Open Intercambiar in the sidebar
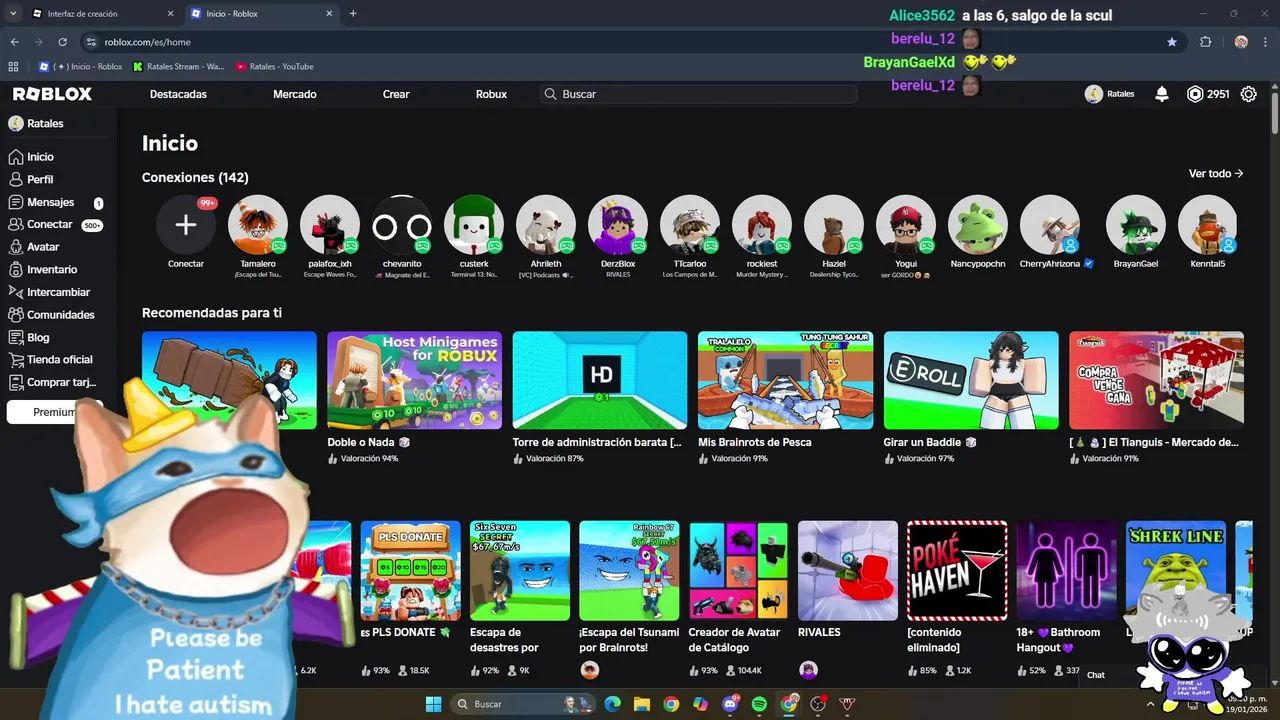 (58, 292)
